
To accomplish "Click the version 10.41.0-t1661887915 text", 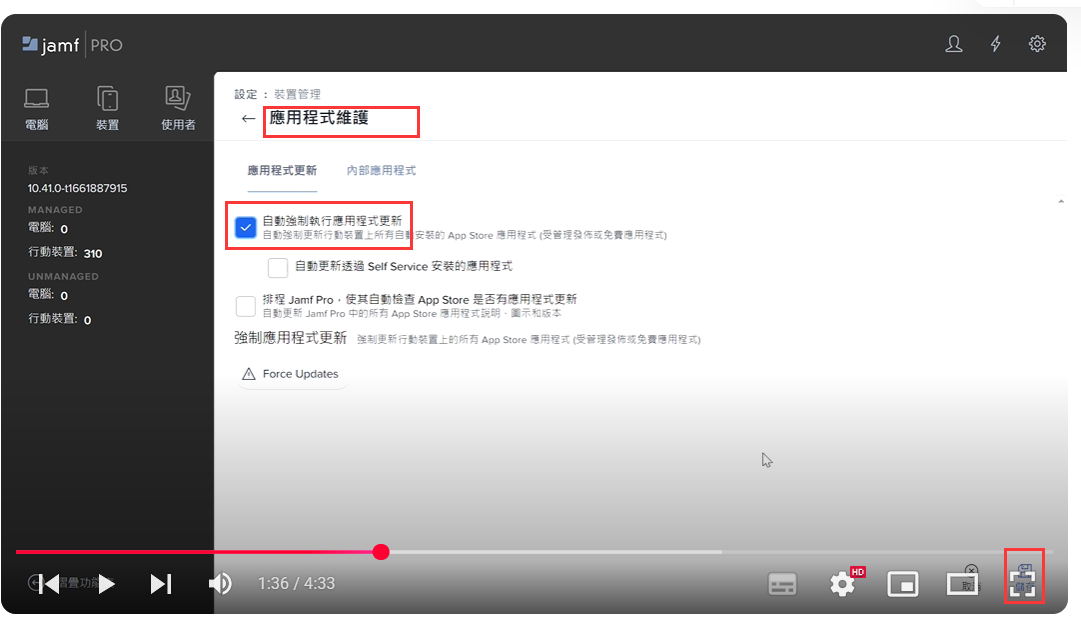I will pyautogui.click(x=77, y=188).
